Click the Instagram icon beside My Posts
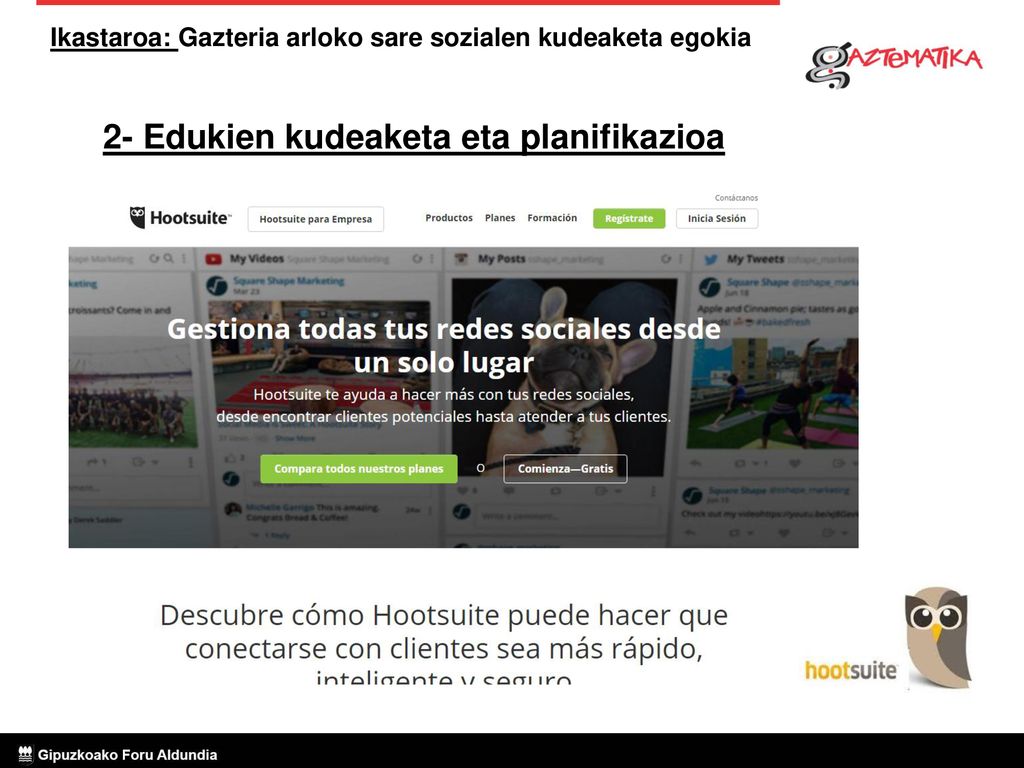This screenshot has height=768, width=1024. click(461, 259)
